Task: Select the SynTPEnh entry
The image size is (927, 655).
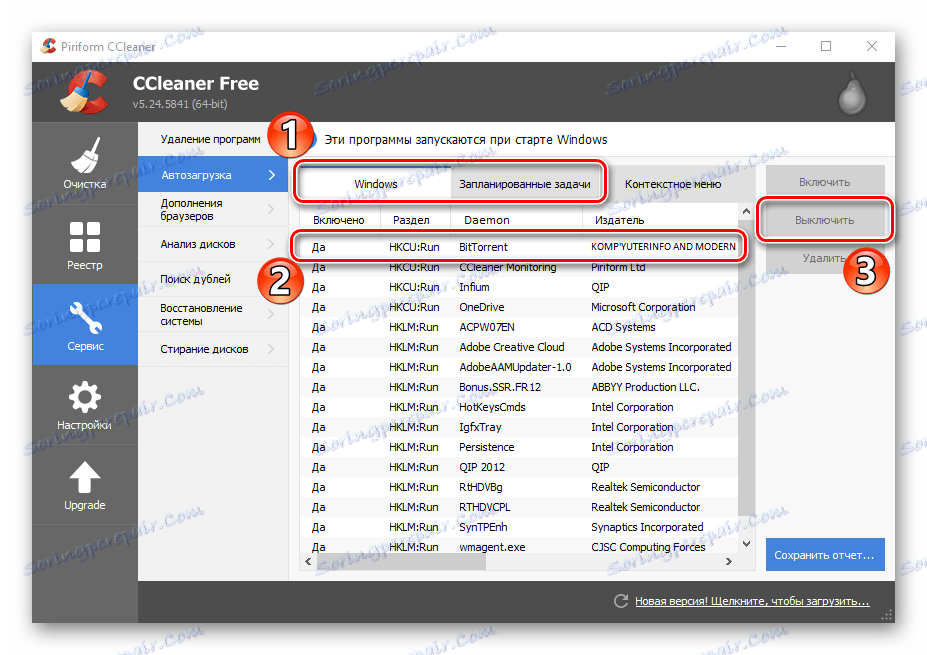Action: (519, 527)
